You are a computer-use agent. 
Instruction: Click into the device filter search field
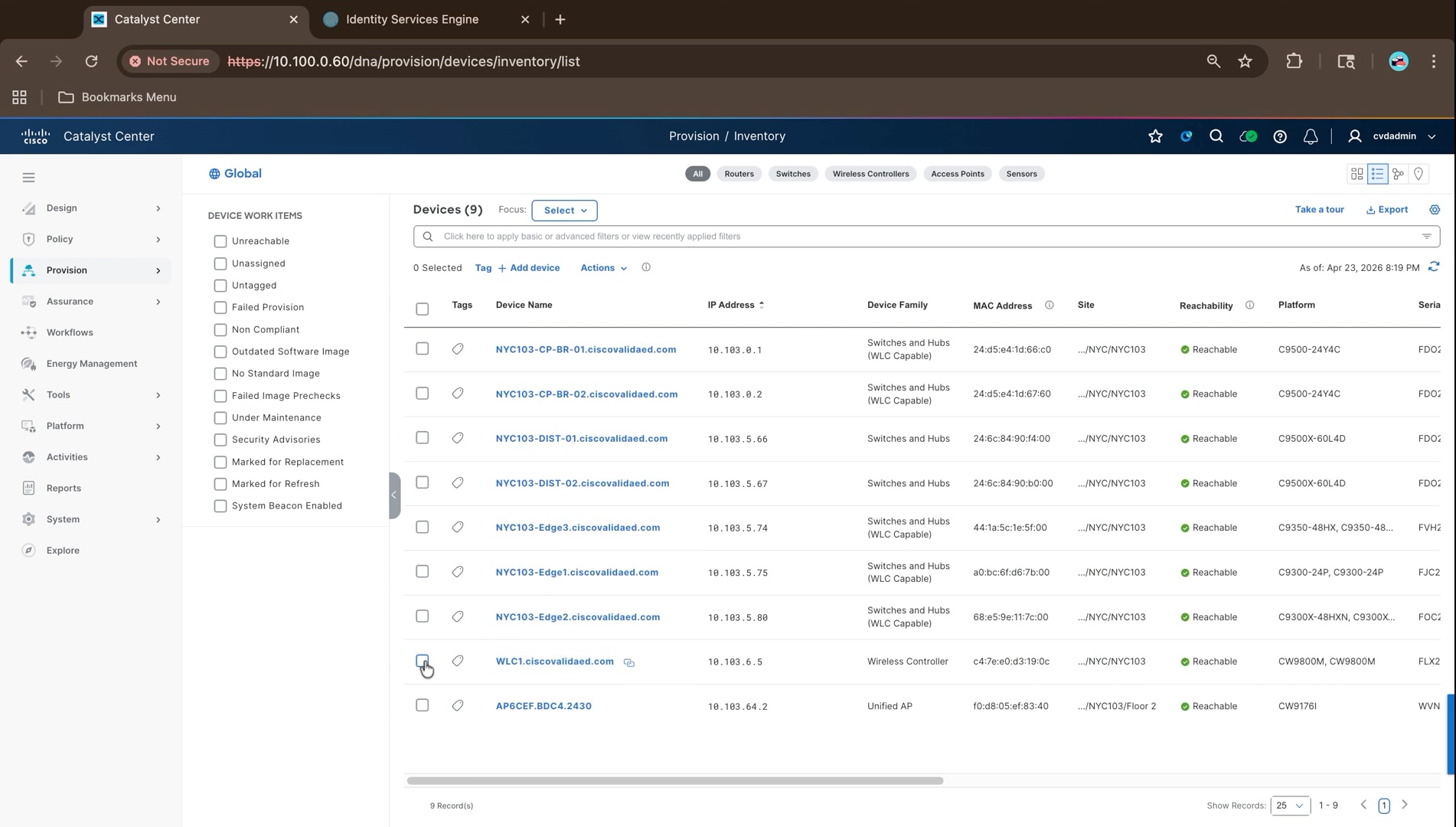tap(926, 237)
